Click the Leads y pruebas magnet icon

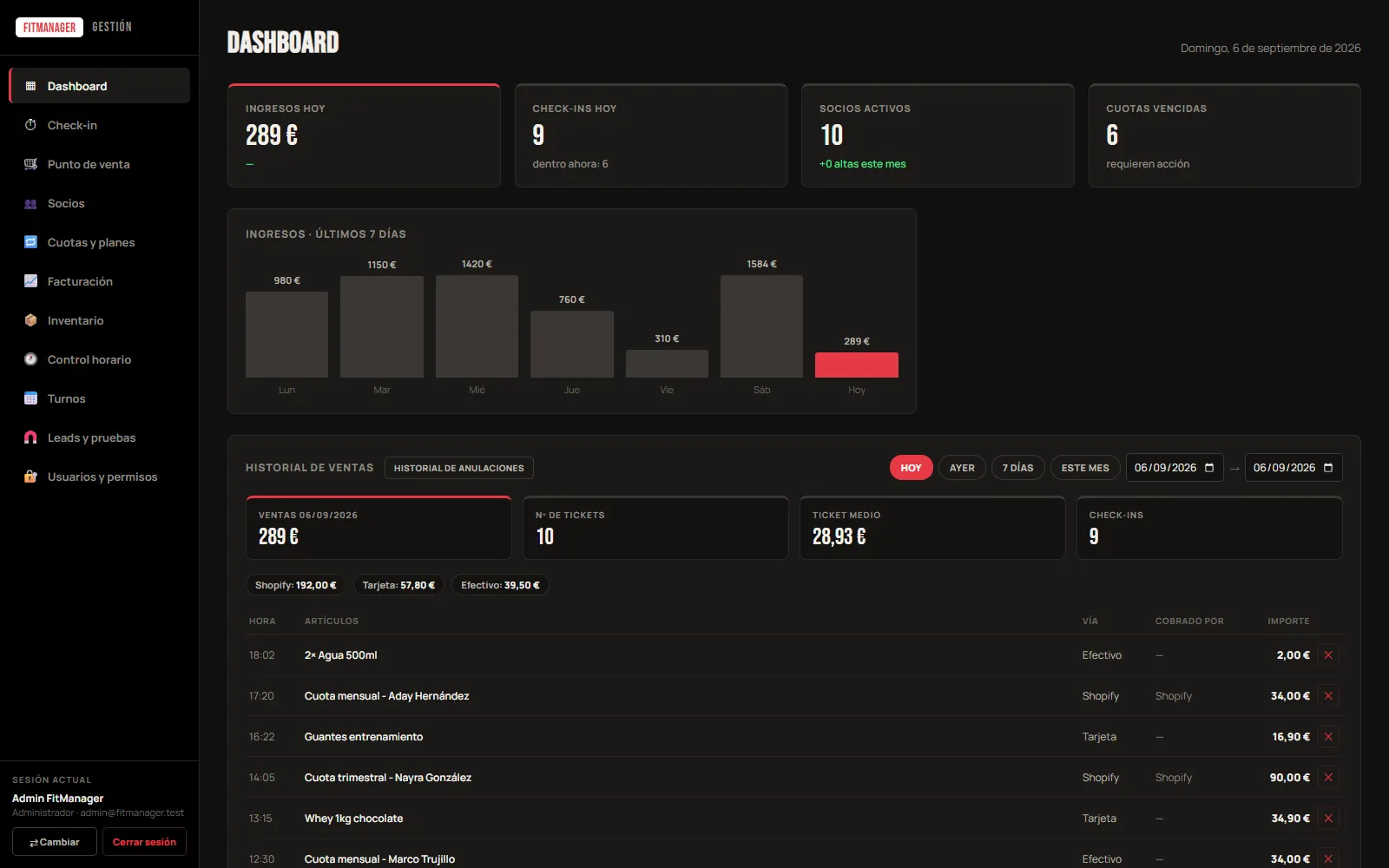coord(30,437)
